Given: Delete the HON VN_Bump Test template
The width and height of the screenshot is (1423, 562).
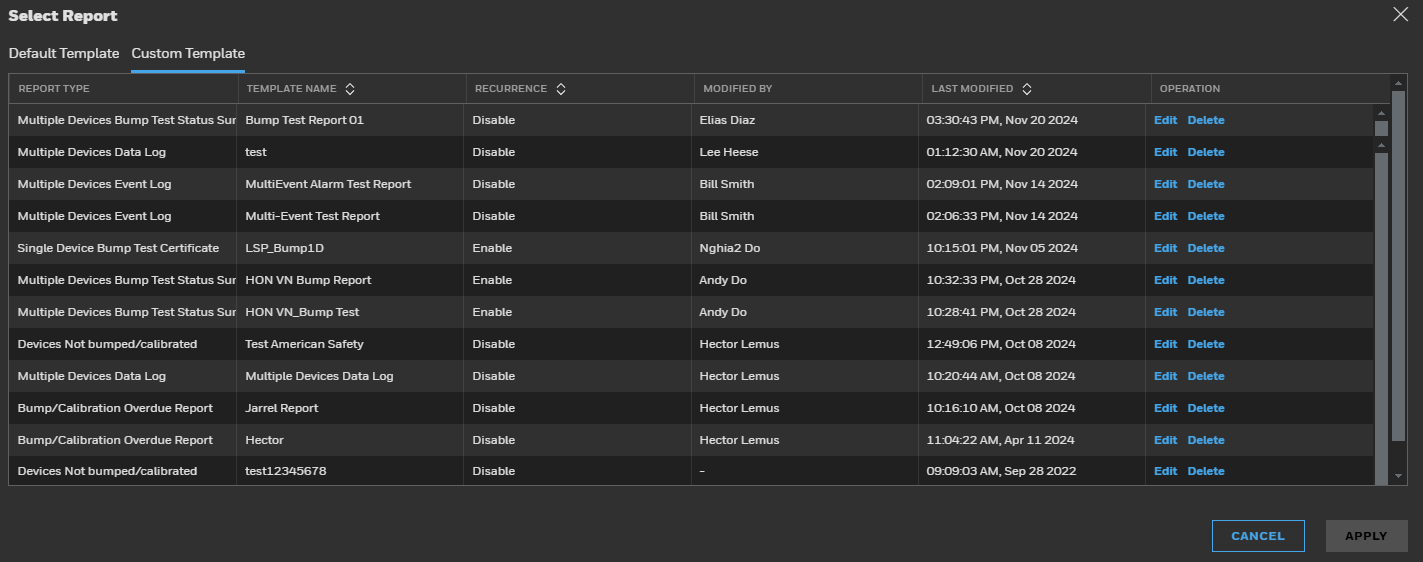Looking at the screenshot, I should (x=1206, y=312).
